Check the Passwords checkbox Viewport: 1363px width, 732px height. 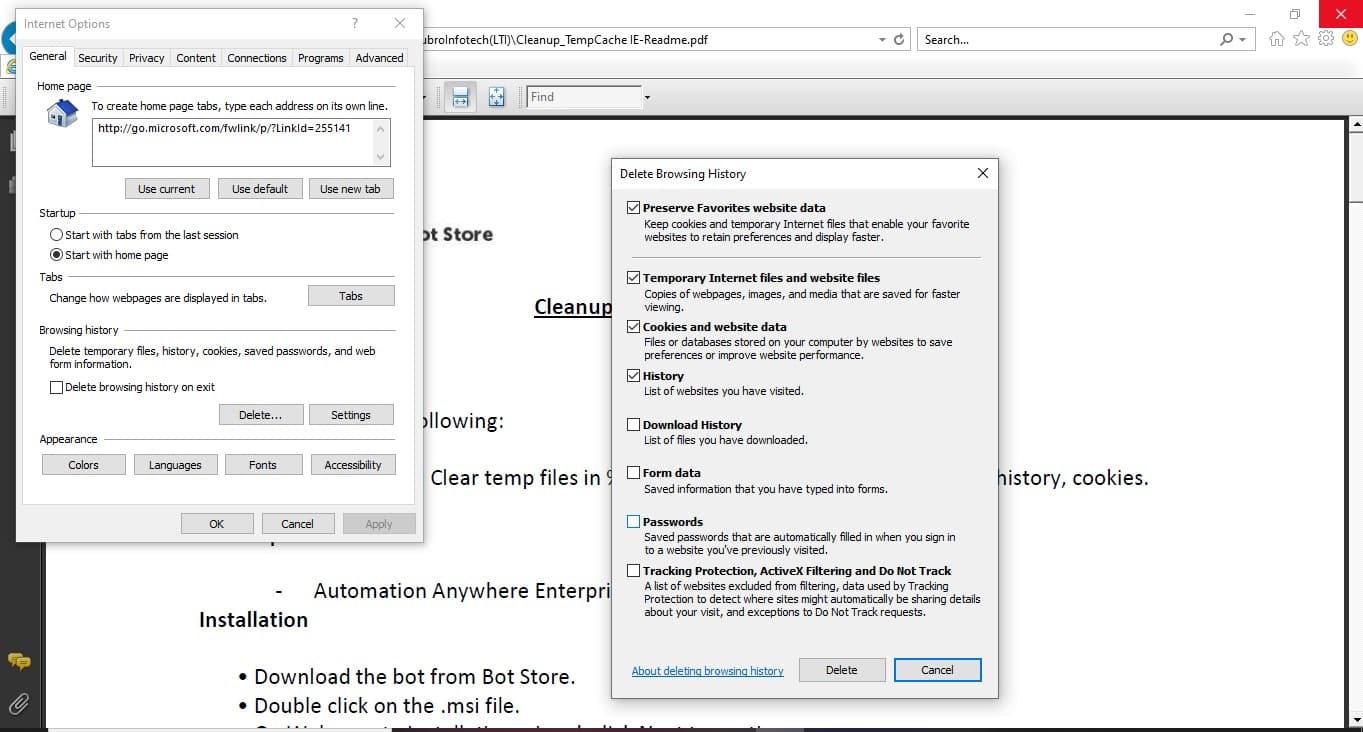[x=633, y=522]
